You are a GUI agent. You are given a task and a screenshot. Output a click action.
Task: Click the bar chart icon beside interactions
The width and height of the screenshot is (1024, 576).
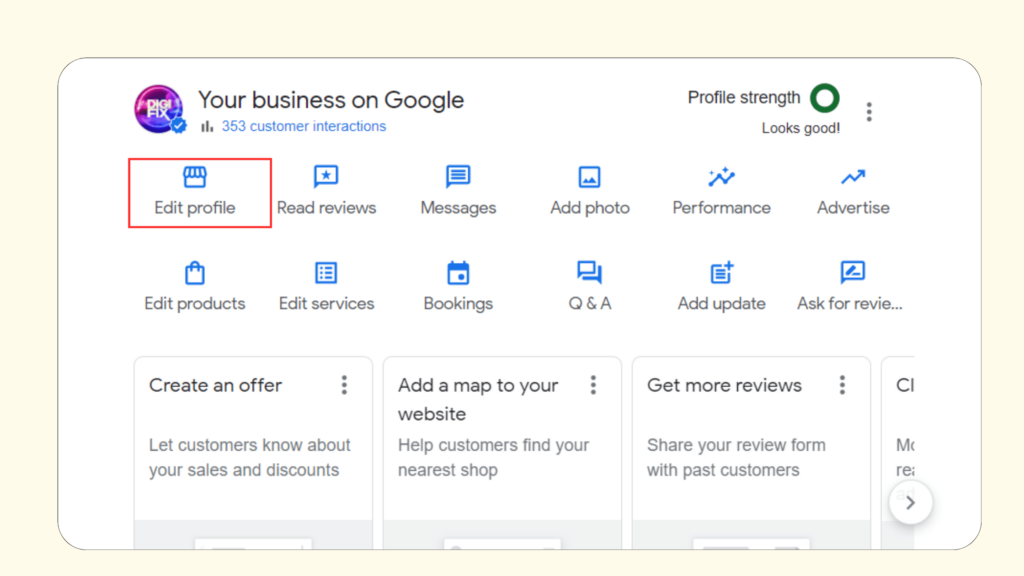(207, 126)
